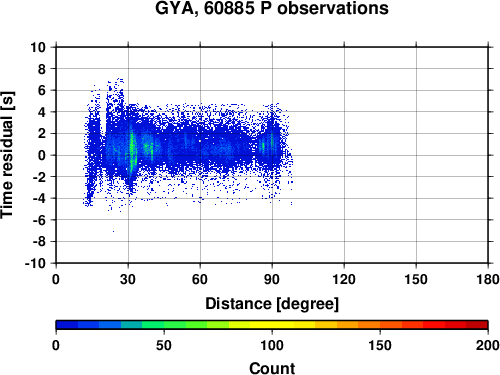Click the 'Time residual [s]' y-axis label
This screenshot has width=500, height=375.
tap(7, 155)
